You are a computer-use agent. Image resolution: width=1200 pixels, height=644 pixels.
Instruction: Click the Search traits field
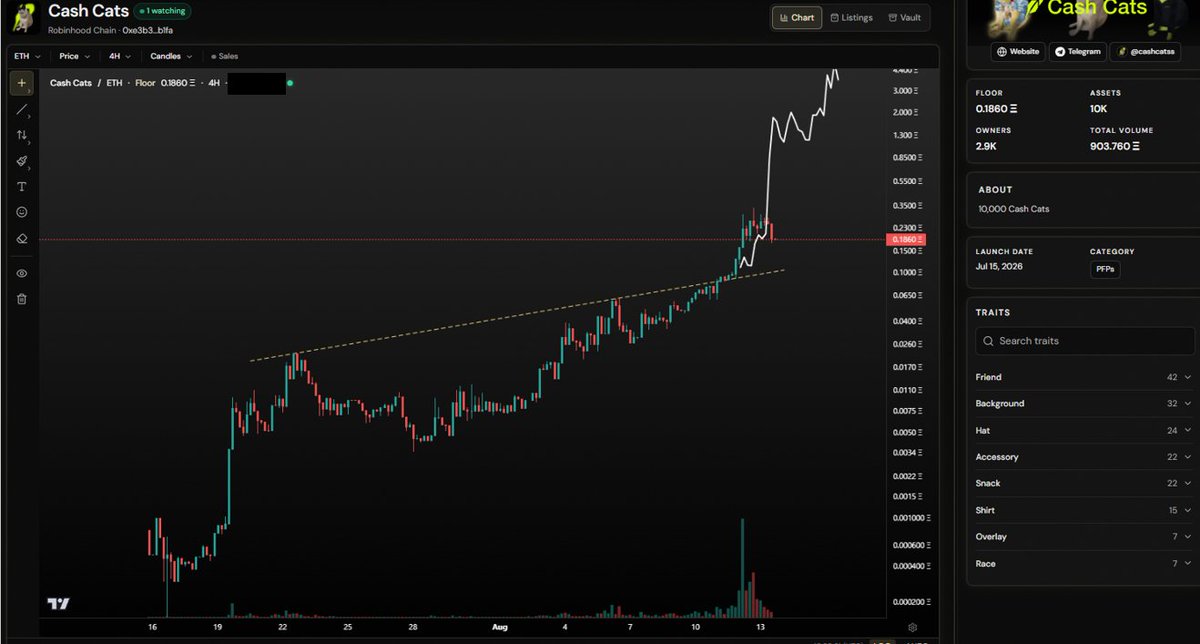click(x=1085, y=341)
